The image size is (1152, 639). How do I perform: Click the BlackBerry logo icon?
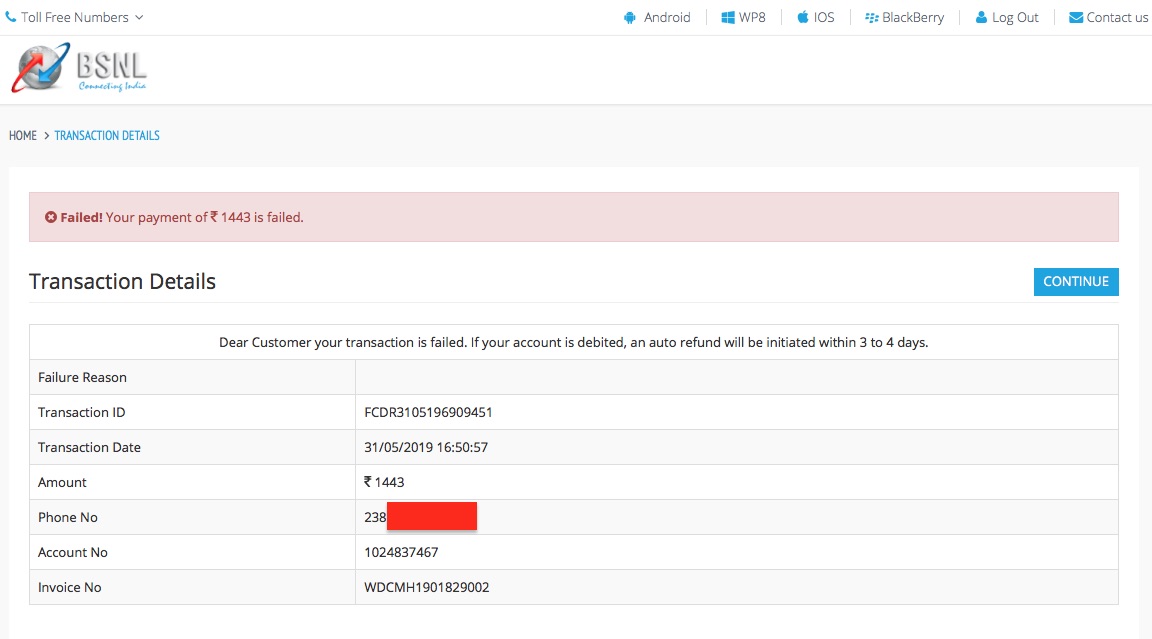871,17
